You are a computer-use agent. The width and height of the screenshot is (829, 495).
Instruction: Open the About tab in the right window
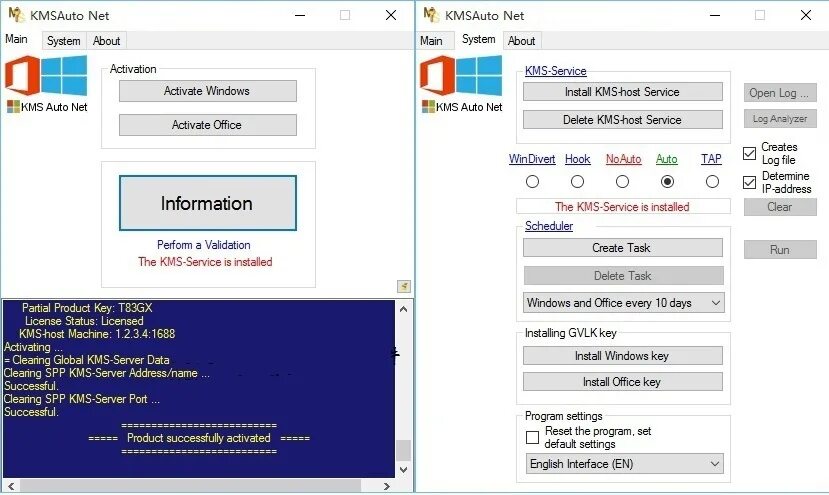[x=521, y=41]
